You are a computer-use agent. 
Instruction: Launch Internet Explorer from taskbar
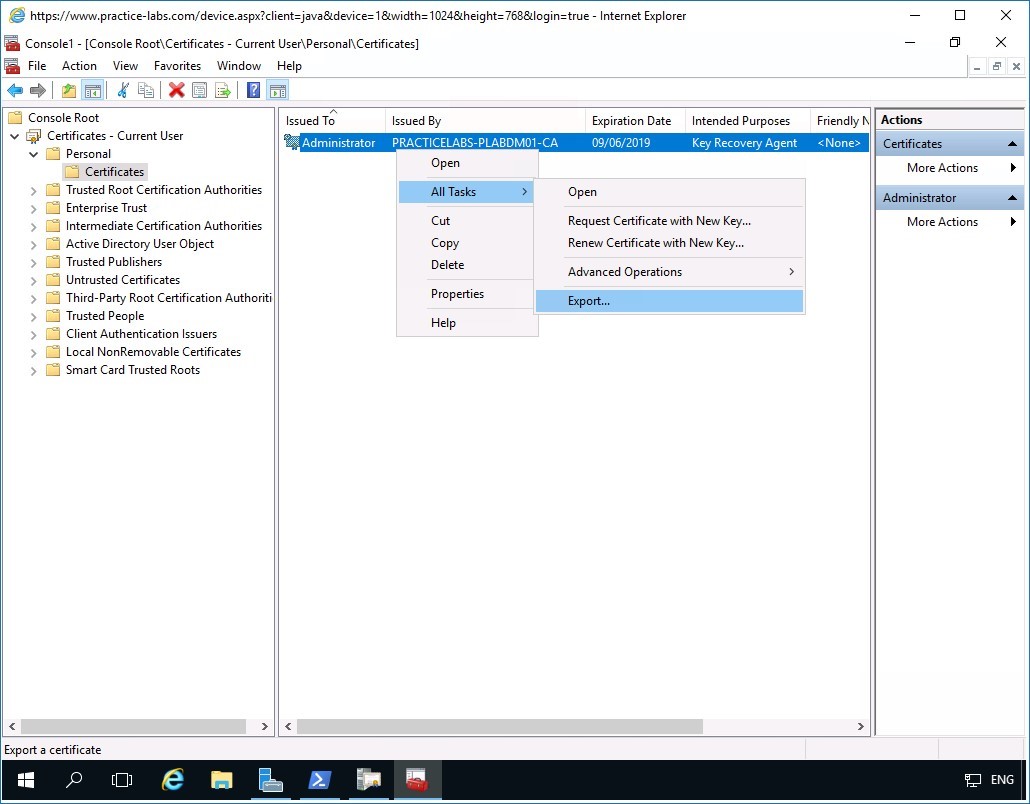[173, 780]
